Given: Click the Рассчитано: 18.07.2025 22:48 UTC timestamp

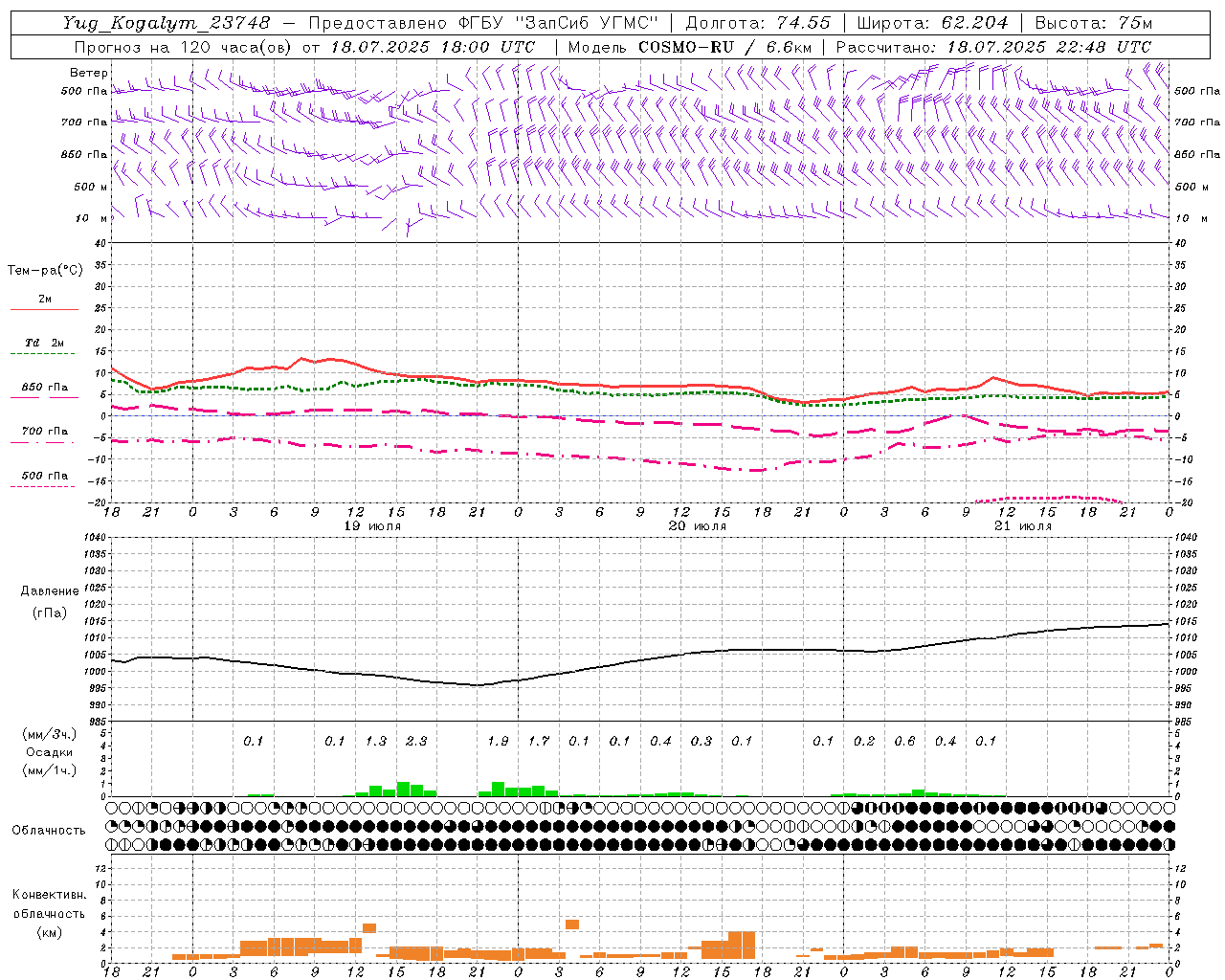Looking at the screenshot, I should point(993,47).
